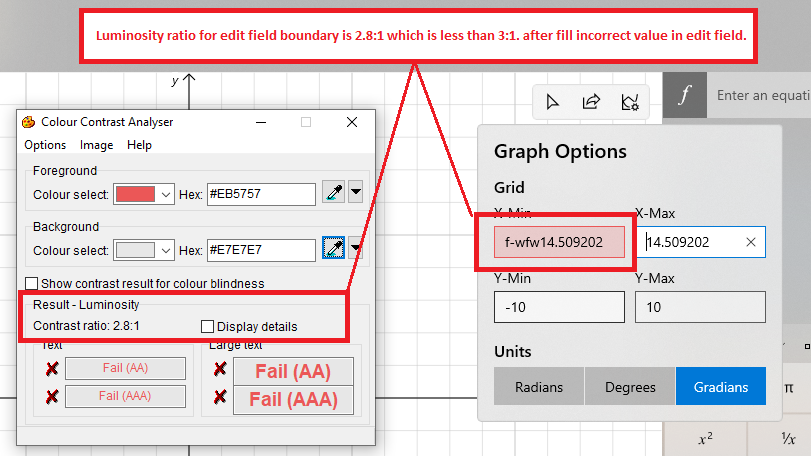Pick background colour with the eyedropper
Image resolution: width=811 pixels, height=456 pixels.
point(334,248)
